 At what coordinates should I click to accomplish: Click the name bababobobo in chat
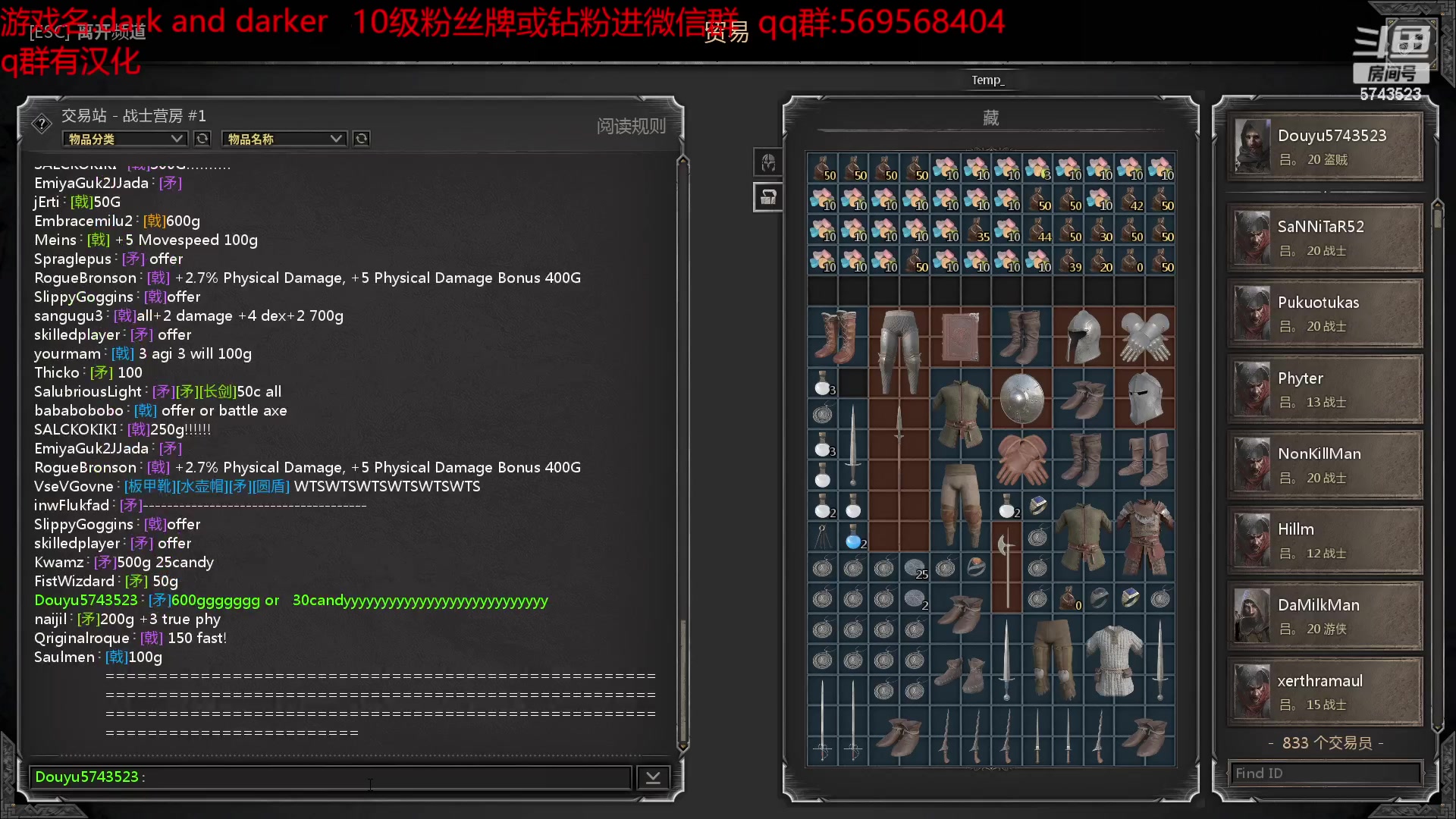tap(79, 411)
